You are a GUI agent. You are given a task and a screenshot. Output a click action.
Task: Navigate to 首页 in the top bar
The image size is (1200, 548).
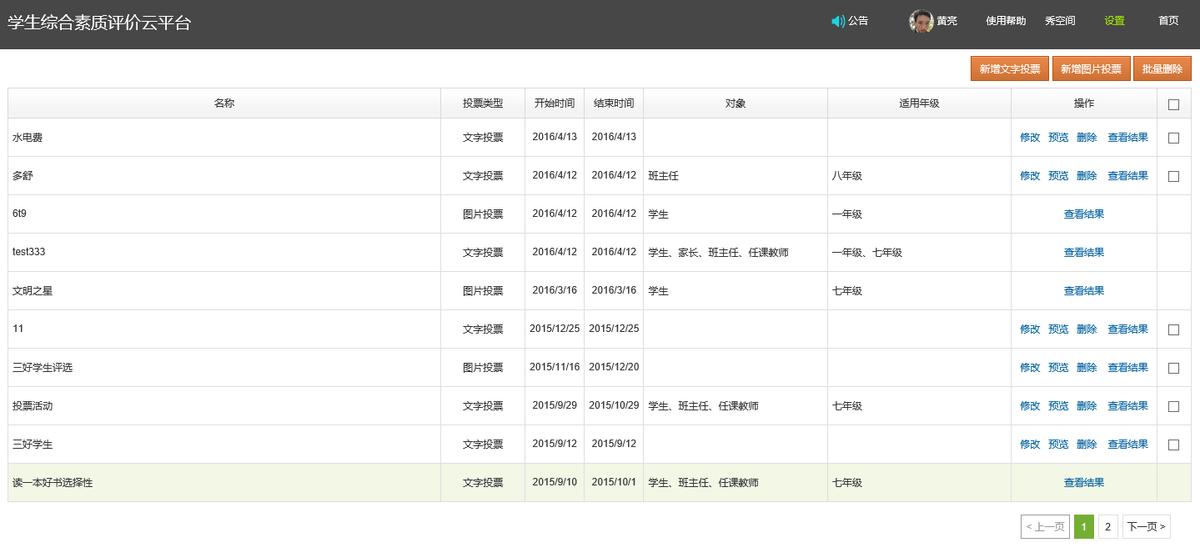coord(1168,21)
